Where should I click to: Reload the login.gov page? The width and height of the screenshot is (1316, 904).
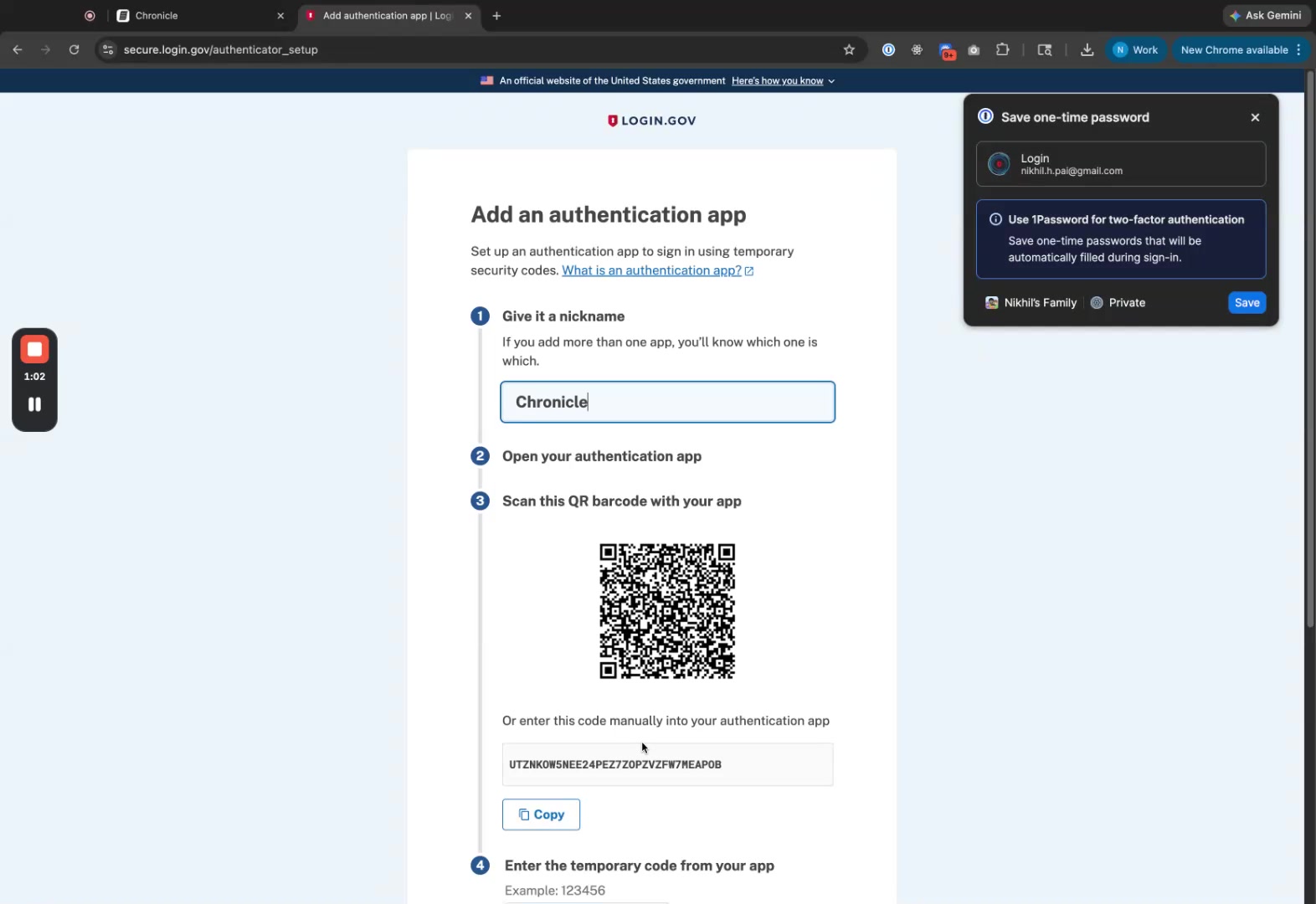74,49
